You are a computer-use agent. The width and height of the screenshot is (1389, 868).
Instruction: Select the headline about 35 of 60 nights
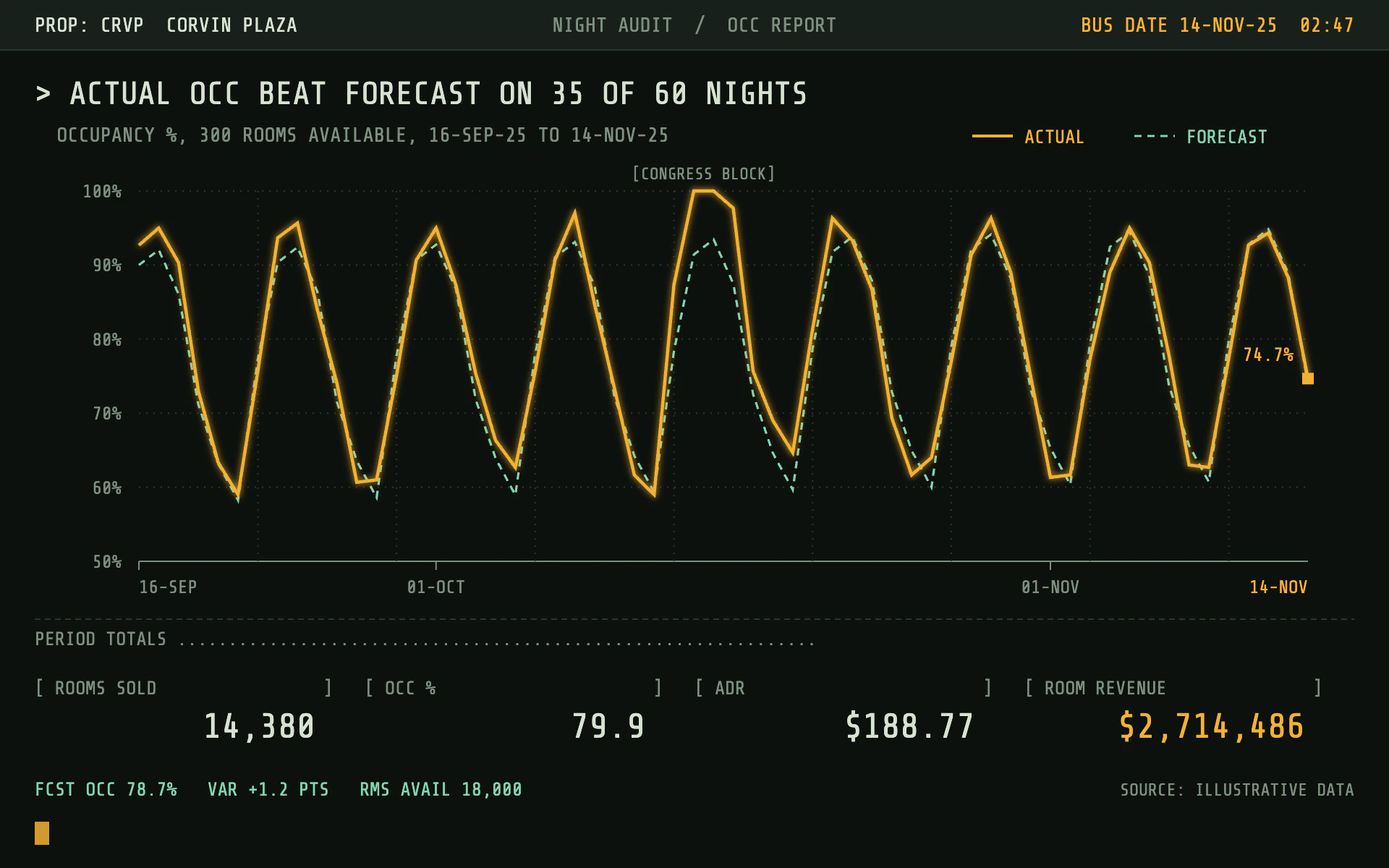tap(438, 94)
